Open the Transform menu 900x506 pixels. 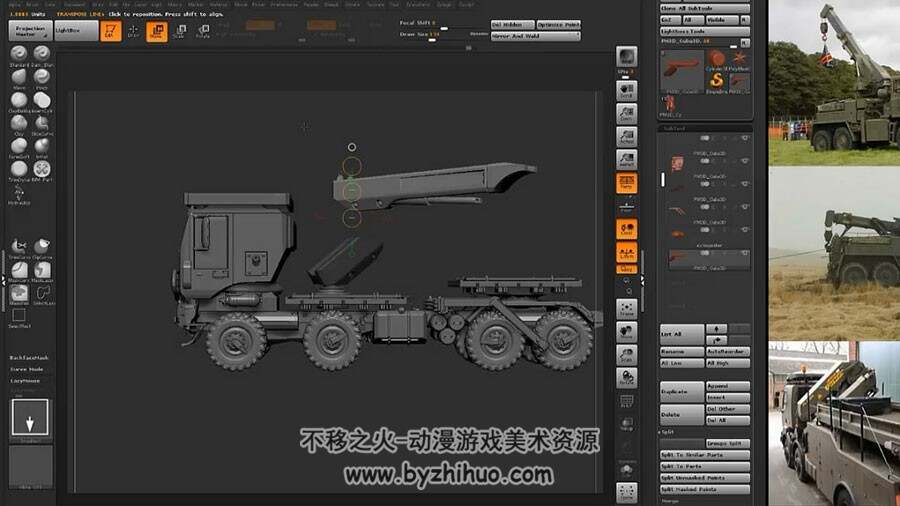(x=417, y=5)
